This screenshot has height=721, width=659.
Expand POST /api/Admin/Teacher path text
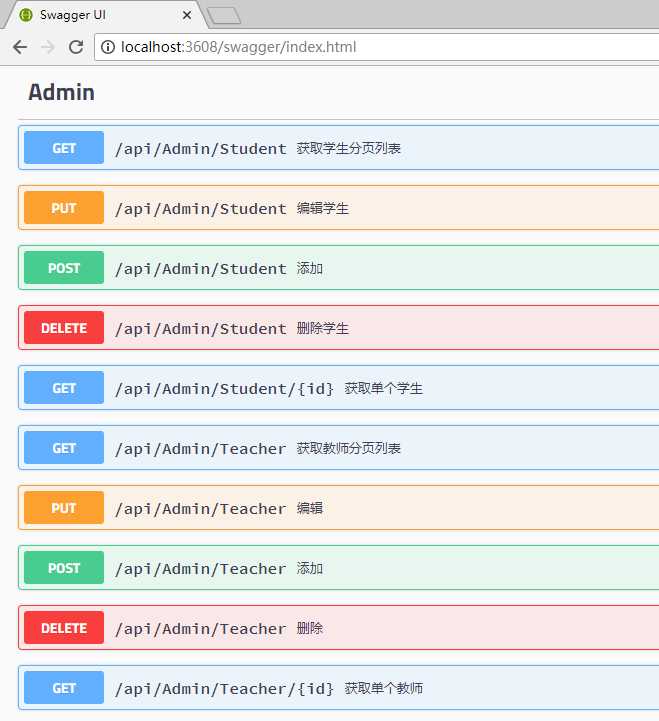click(201, 569)
